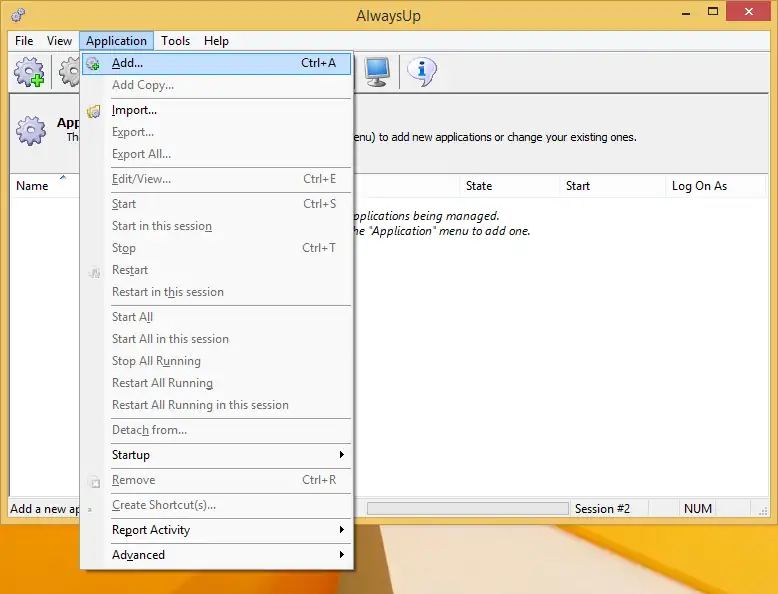778x594 pixels.
Task: Click the NUM status bar indicator
Action: 698,509
